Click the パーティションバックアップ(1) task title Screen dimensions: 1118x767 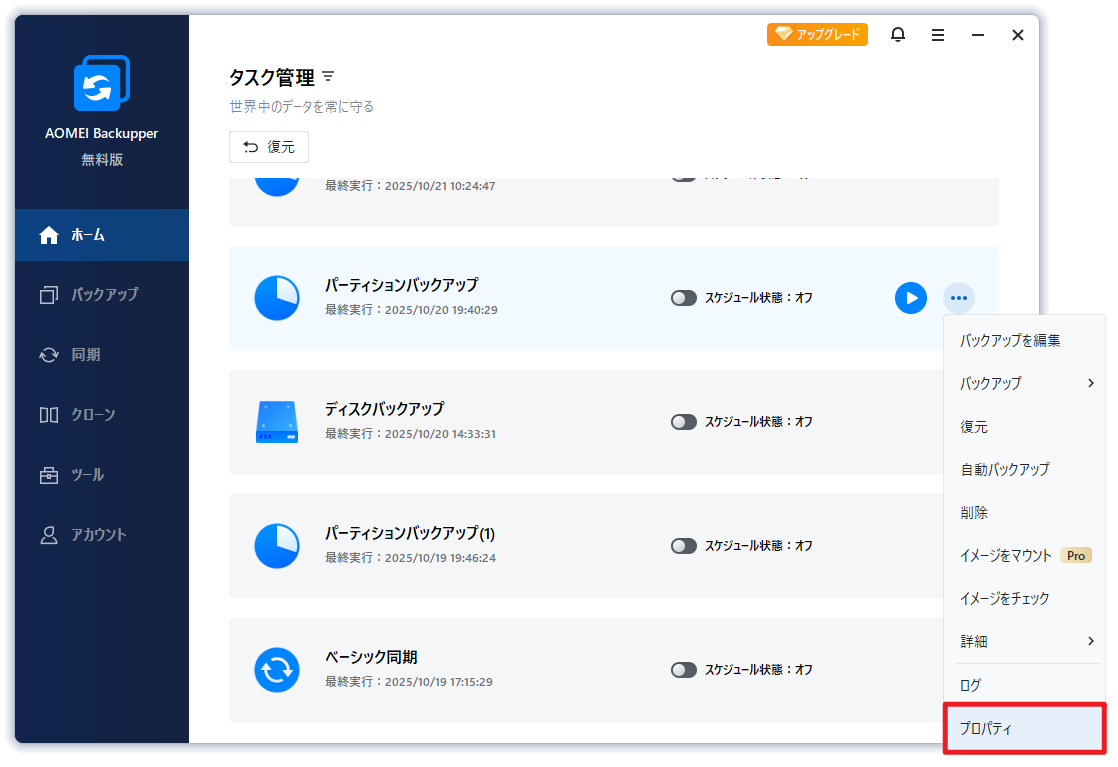pyautogui.click(x=410, y=533)
